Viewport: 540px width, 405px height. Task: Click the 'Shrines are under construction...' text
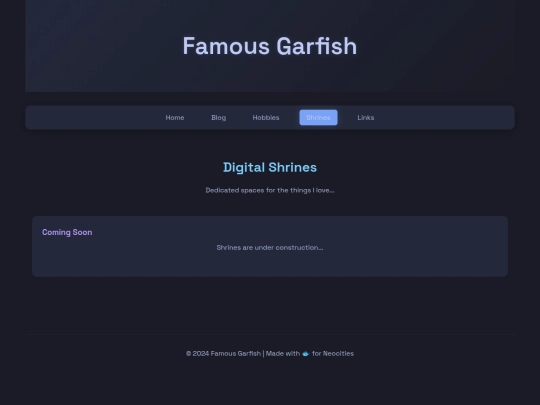[270, 248]
